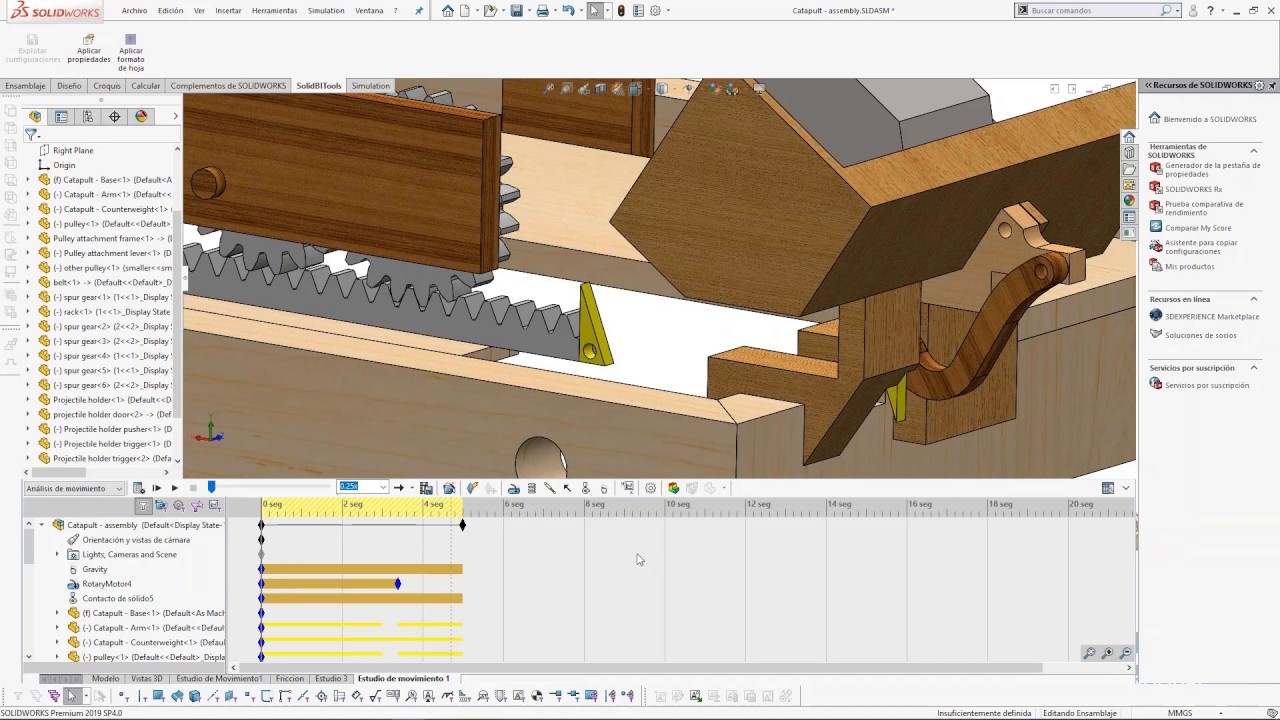Open the Animation Wizard
Image resolution: width=1280 pixels, height=720 pixels.
coord(449,488)
